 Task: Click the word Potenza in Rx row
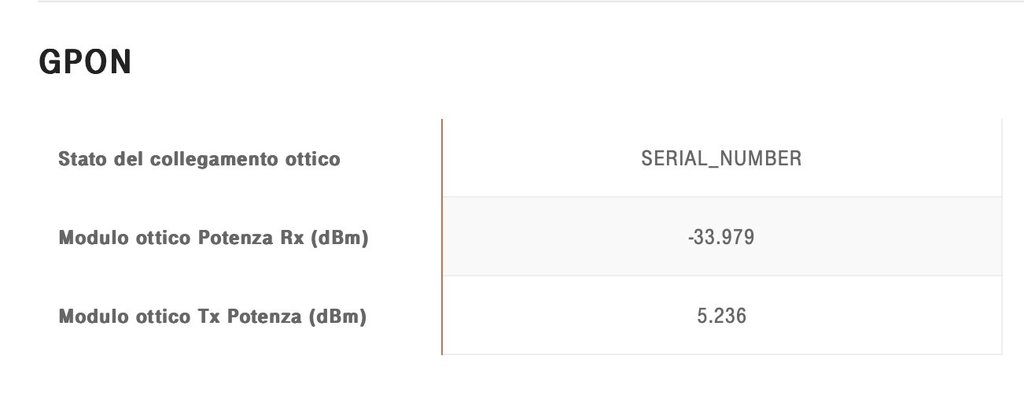click(x=236, y=237)
